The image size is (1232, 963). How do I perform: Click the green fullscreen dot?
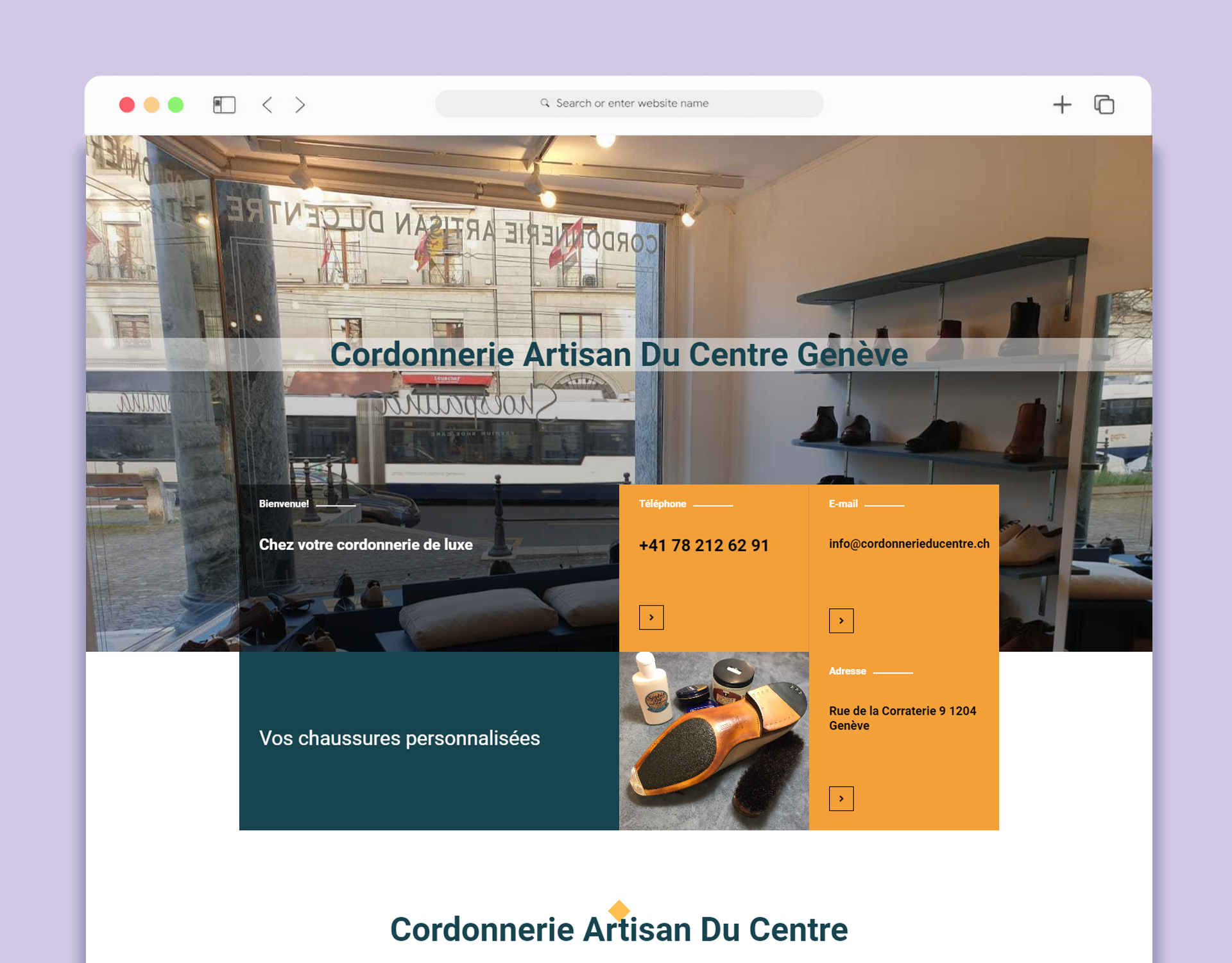(176, 105)
